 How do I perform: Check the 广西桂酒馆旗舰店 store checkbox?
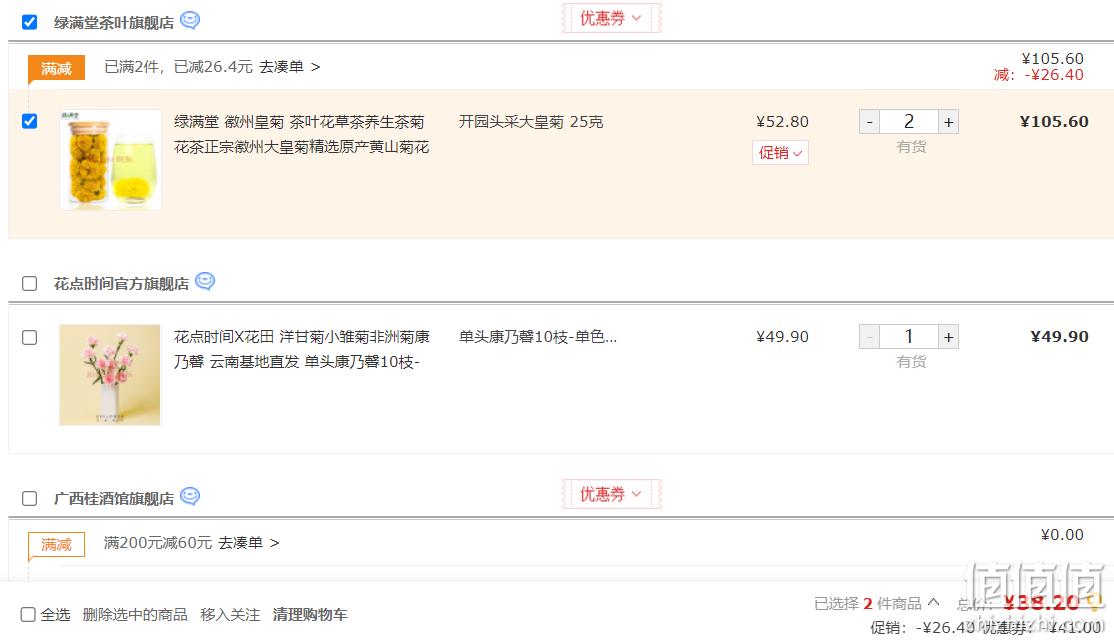click(x=29, y=498)
